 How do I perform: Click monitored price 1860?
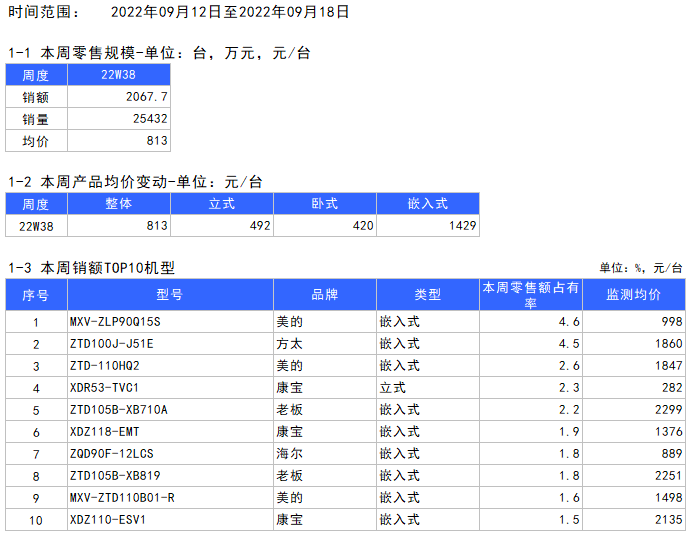pyautogui.click(x=668, y=344)
